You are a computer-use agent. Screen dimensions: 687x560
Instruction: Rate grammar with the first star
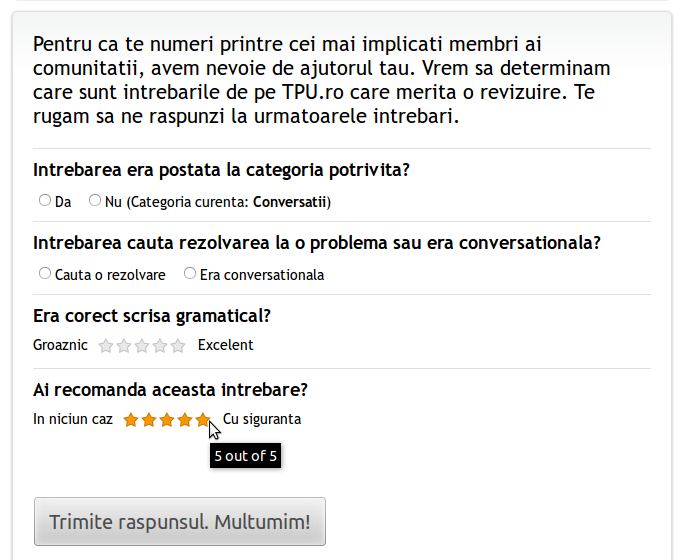coord(106,346)
